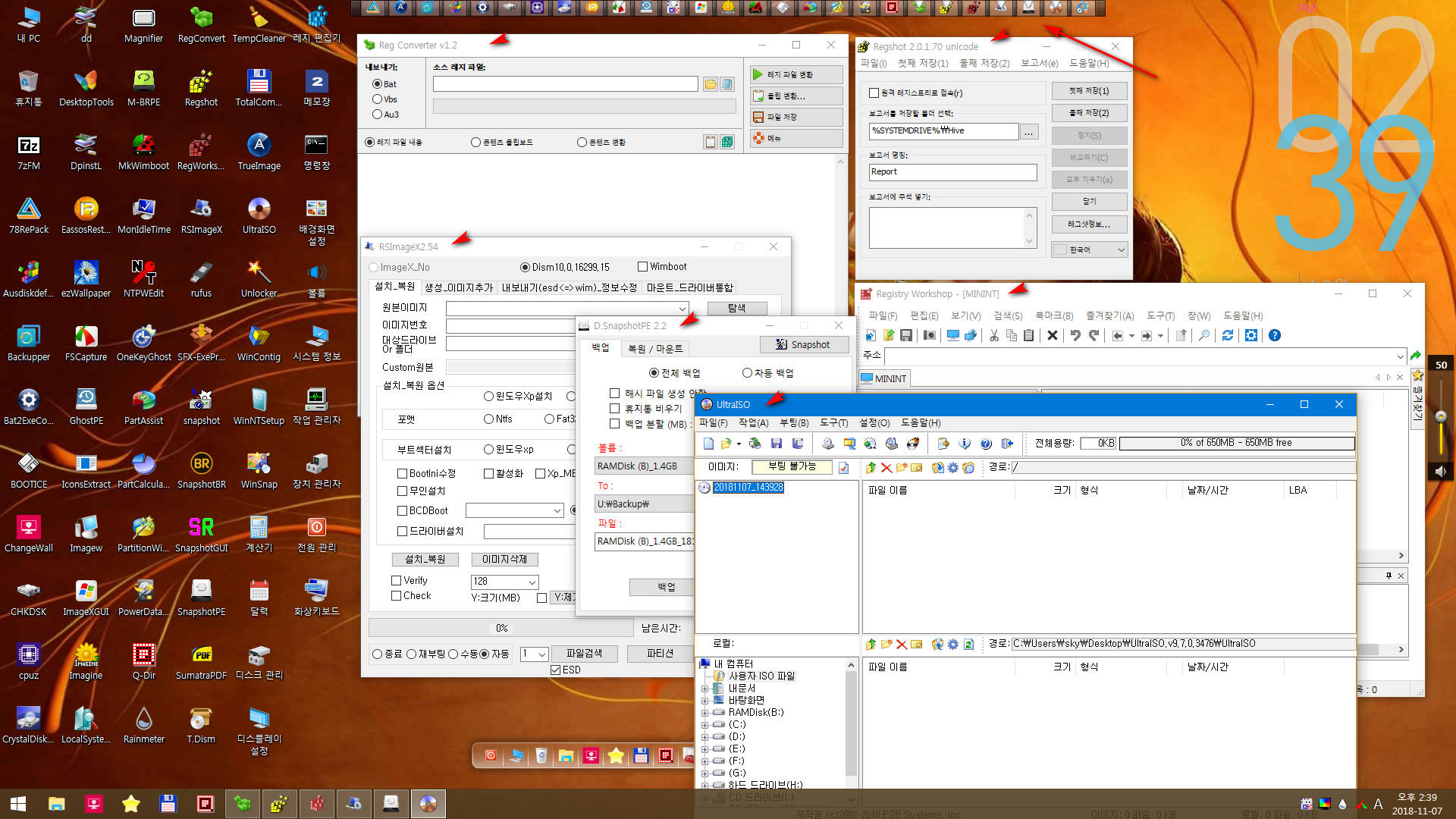Open the UltraISO desktop shortcut
Image resolution: width=1456 pixels, height=819 pixels.
259,216
